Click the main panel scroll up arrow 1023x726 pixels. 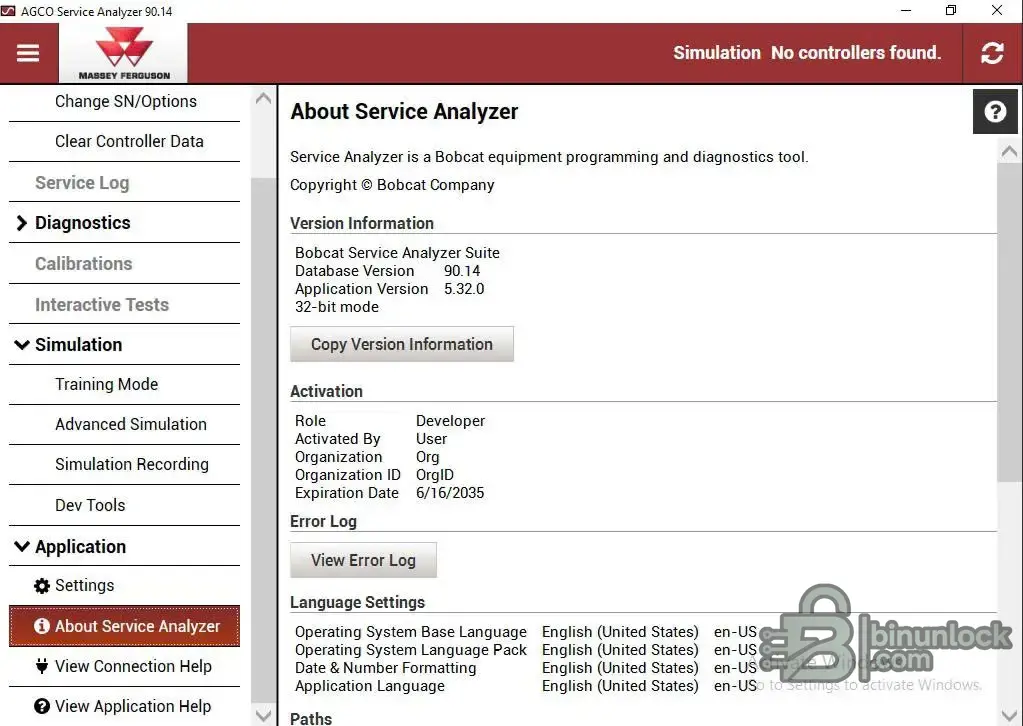coord(1009,153)
